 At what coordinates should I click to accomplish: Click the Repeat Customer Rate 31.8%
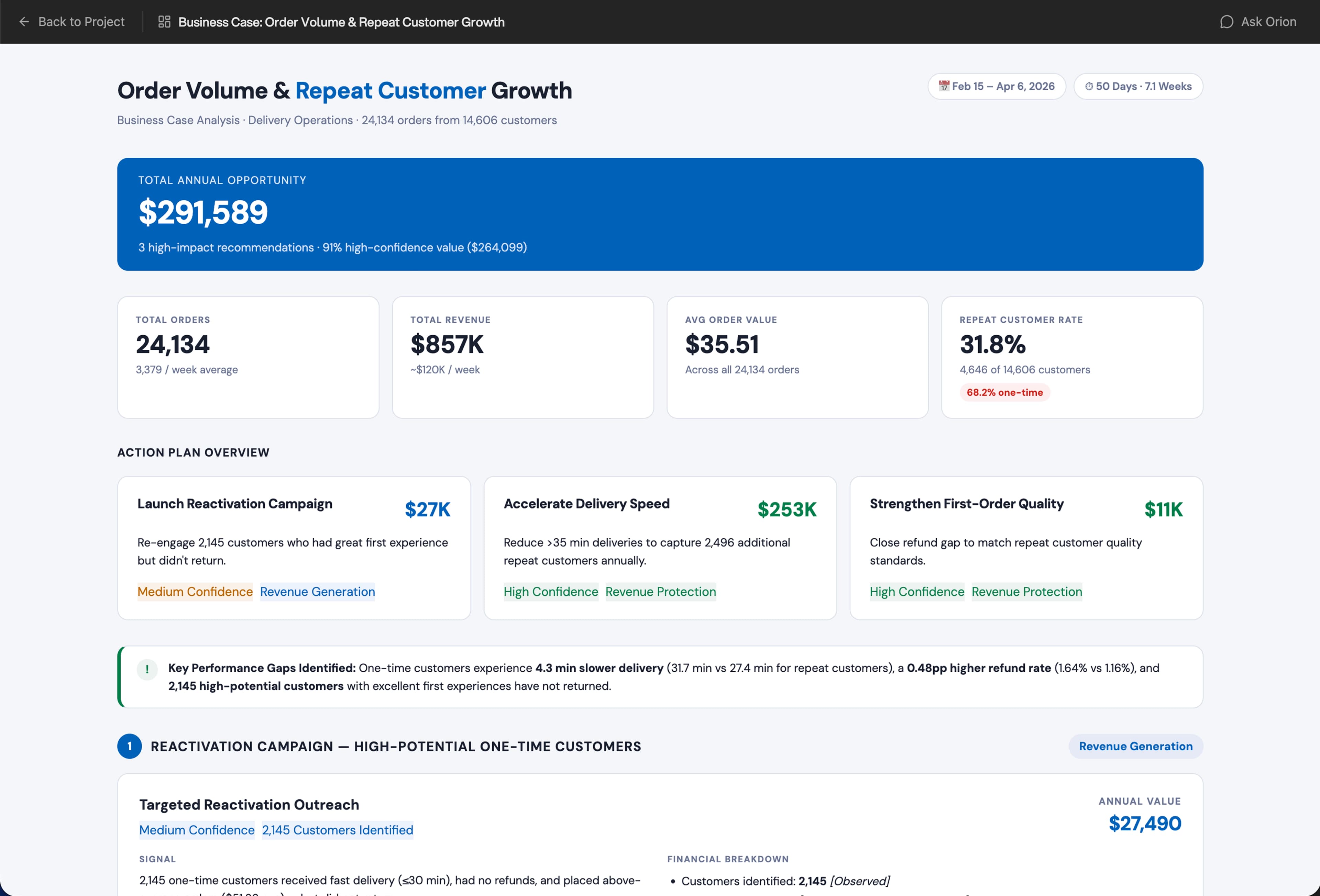coord(992,344)
